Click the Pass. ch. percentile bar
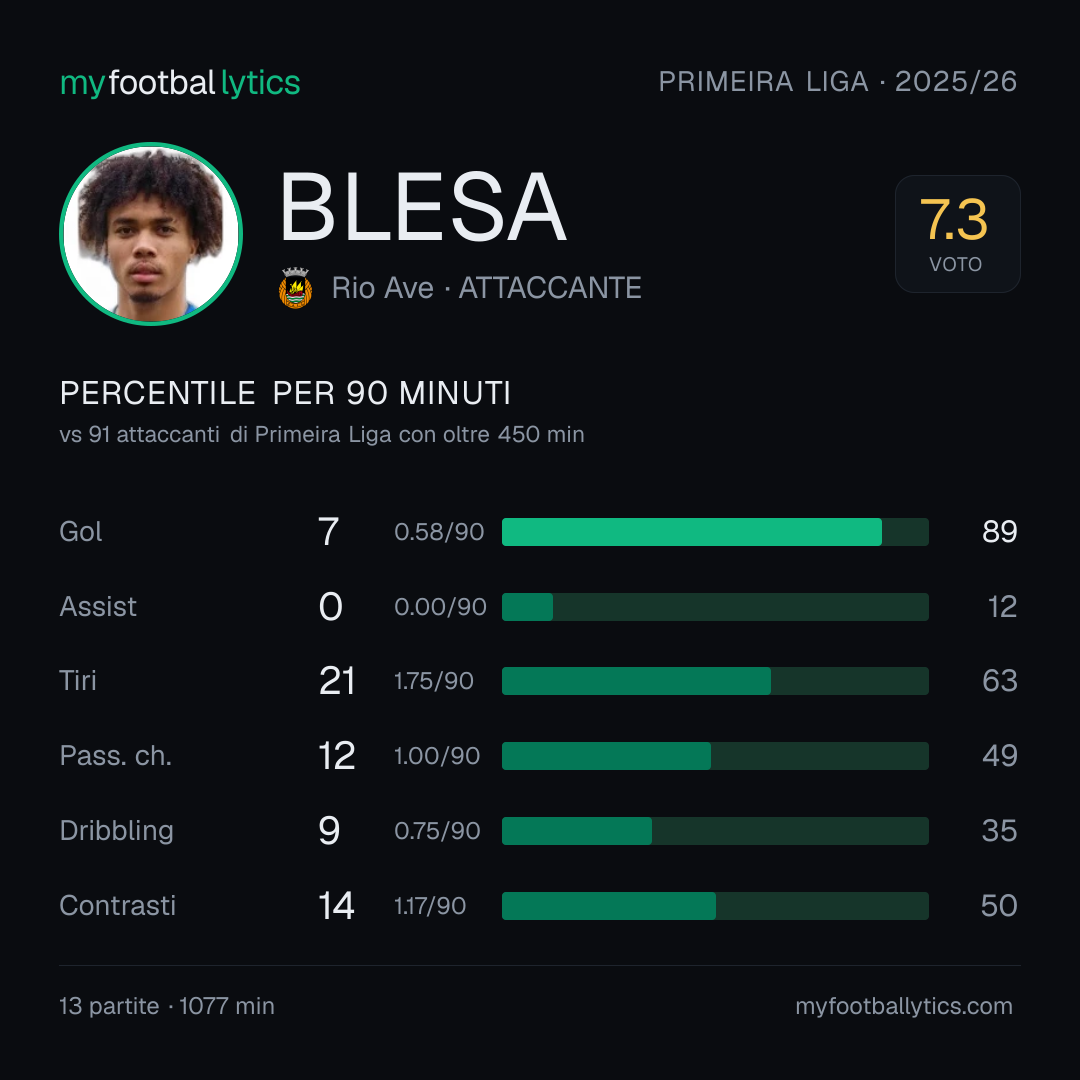Image resolution: width=1080 pixels, height=1080 pixels. point(715,756)
